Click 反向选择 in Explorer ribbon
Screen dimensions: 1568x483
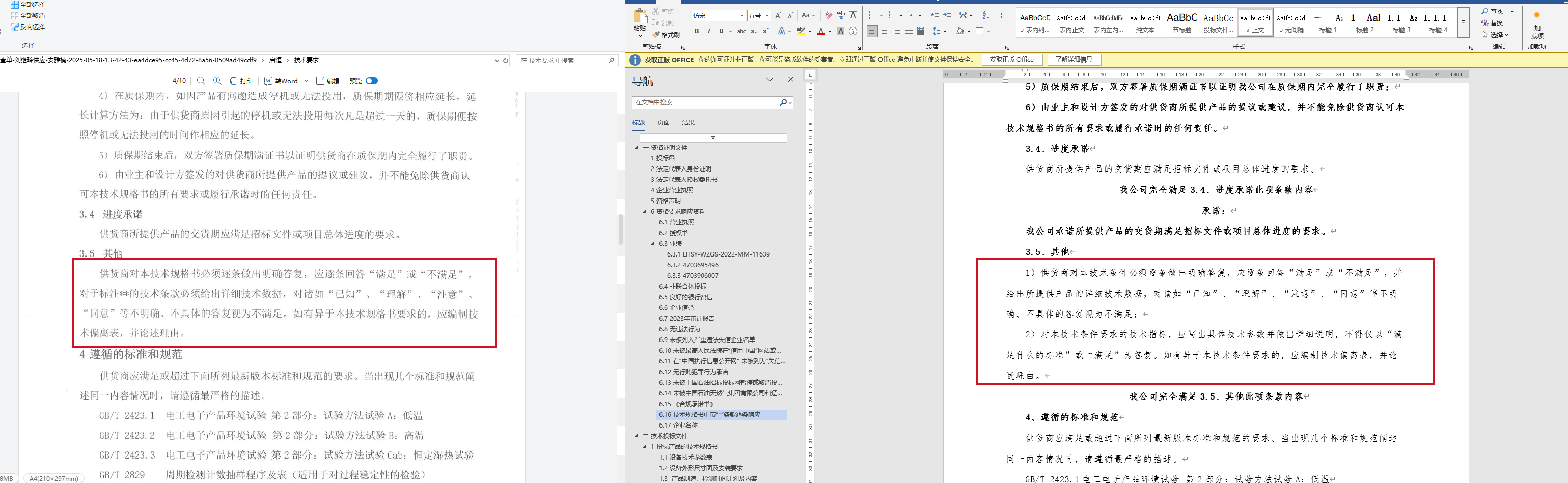tap(28, 27)
